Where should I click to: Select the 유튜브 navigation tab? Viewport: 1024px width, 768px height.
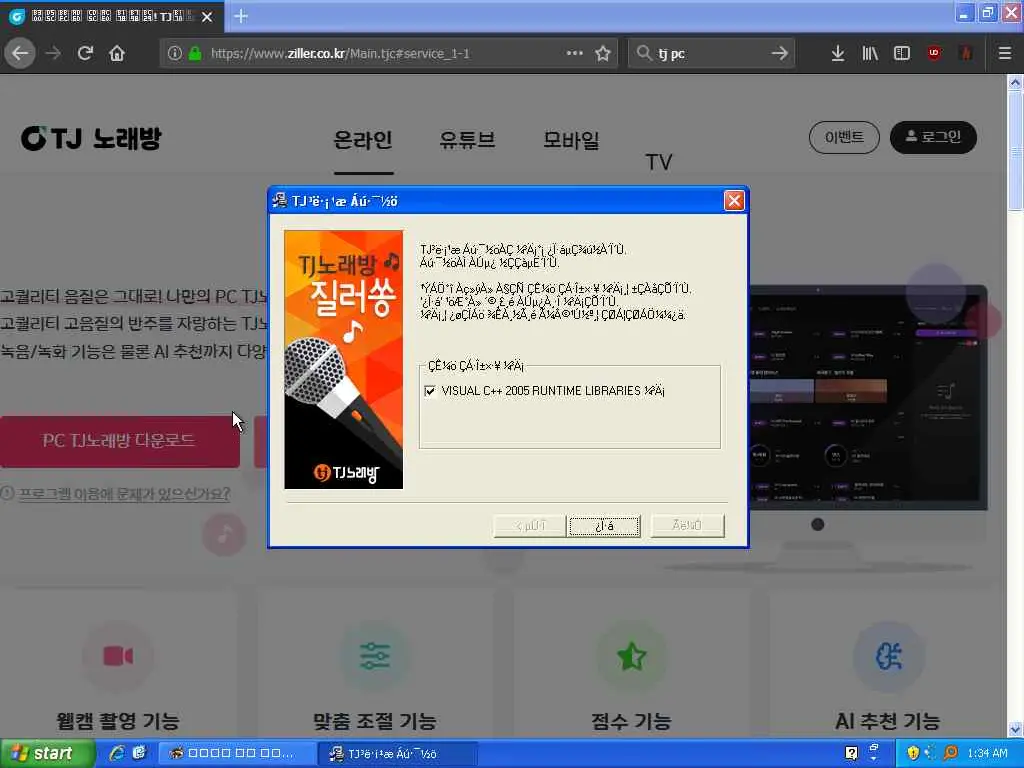467,140
